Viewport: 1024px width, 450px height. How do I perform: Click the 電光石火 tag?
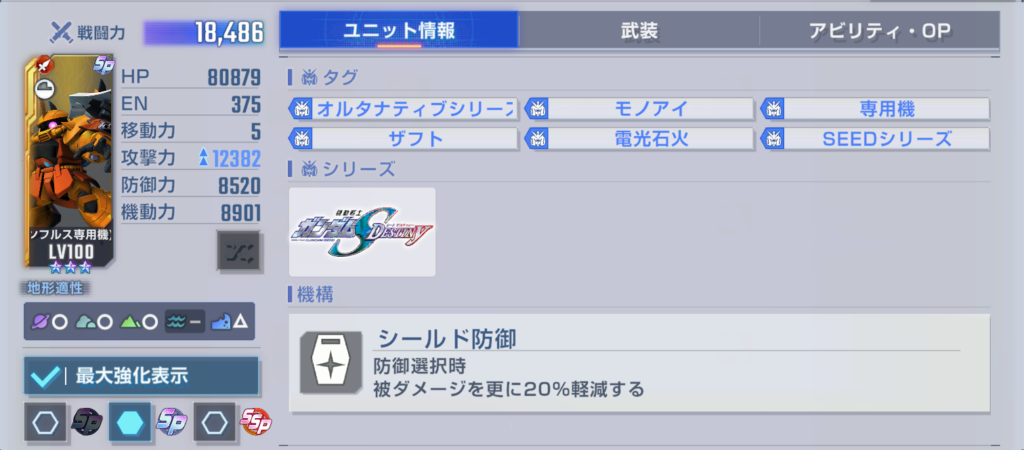point(639,138)
